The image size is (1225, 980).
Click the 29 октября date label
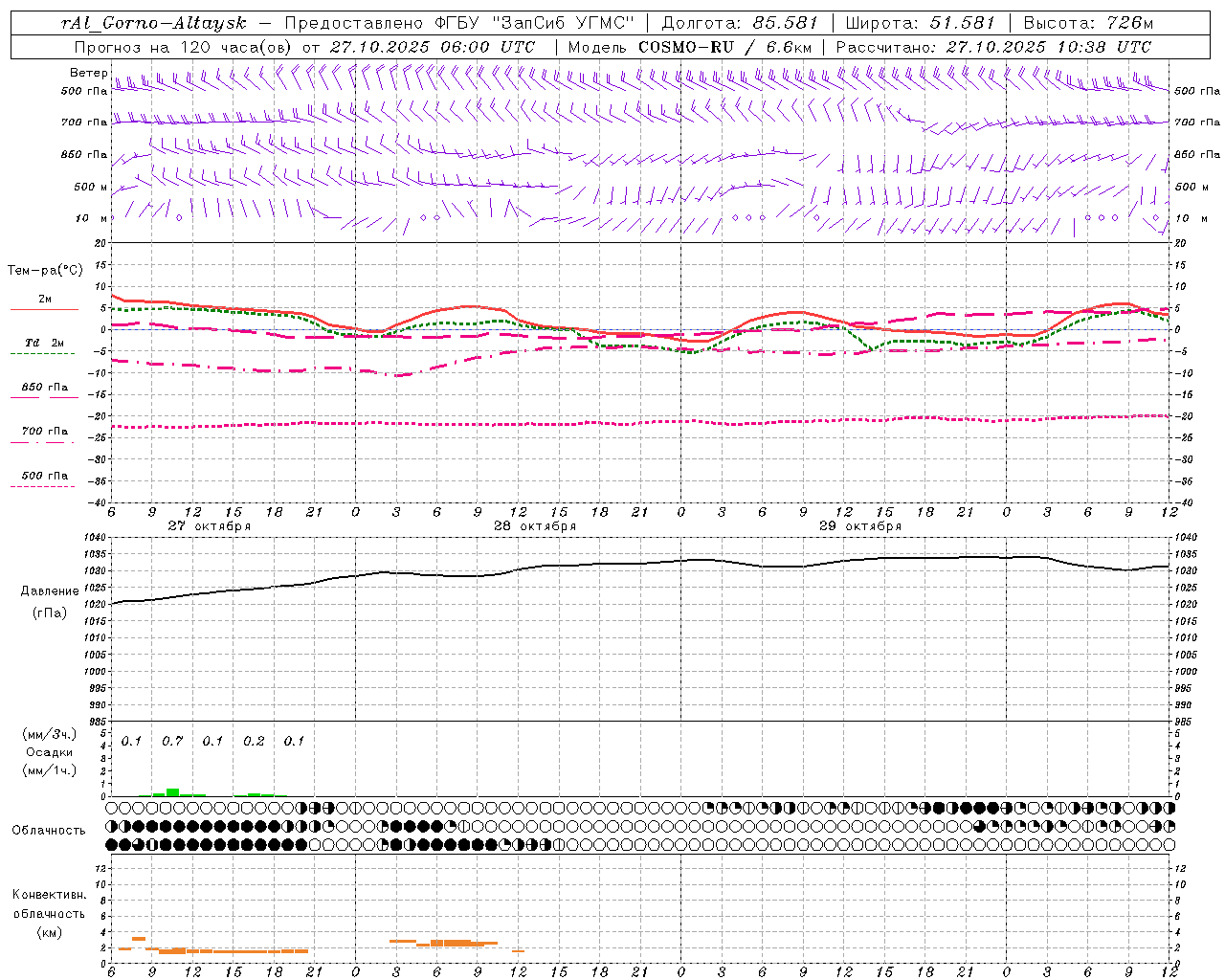[x=859, y=526]
